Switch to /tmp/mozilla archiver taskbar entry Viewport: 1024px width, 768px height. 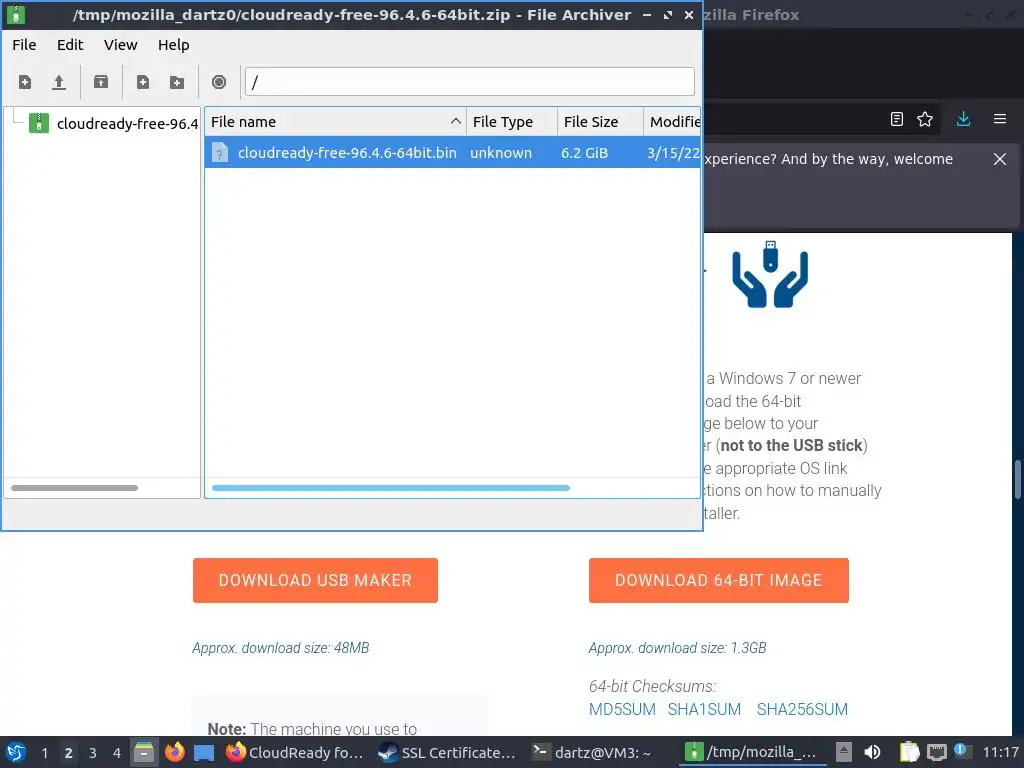click(751, 752)
